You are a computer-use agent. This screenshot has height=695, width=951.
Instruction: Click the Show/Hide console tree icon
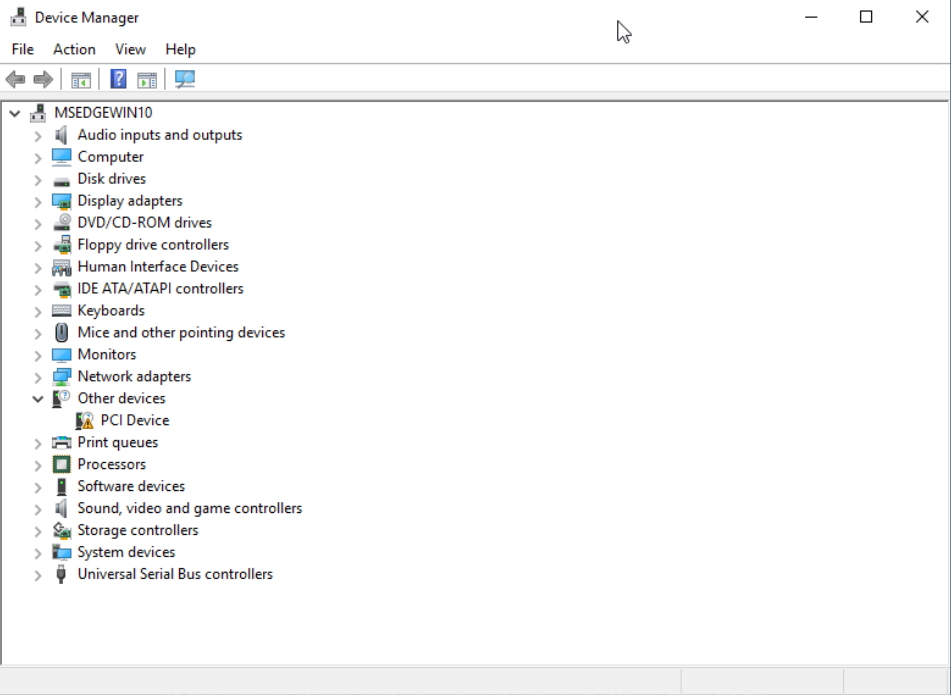tap(81, 80)
